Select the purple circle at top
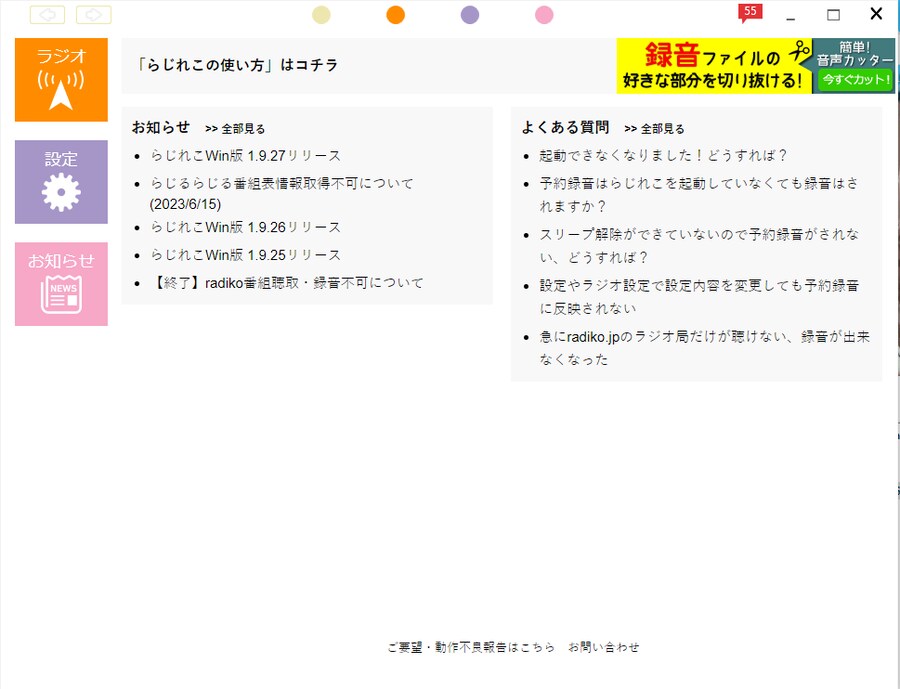The width and height of the screenshot is (900, 689). (x=470, y=15)
